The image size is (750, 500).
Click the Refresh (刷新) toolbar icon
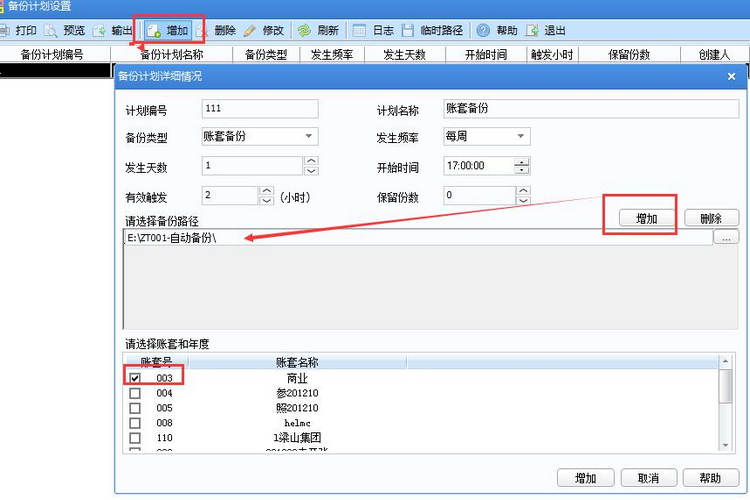tap(304, 31)
